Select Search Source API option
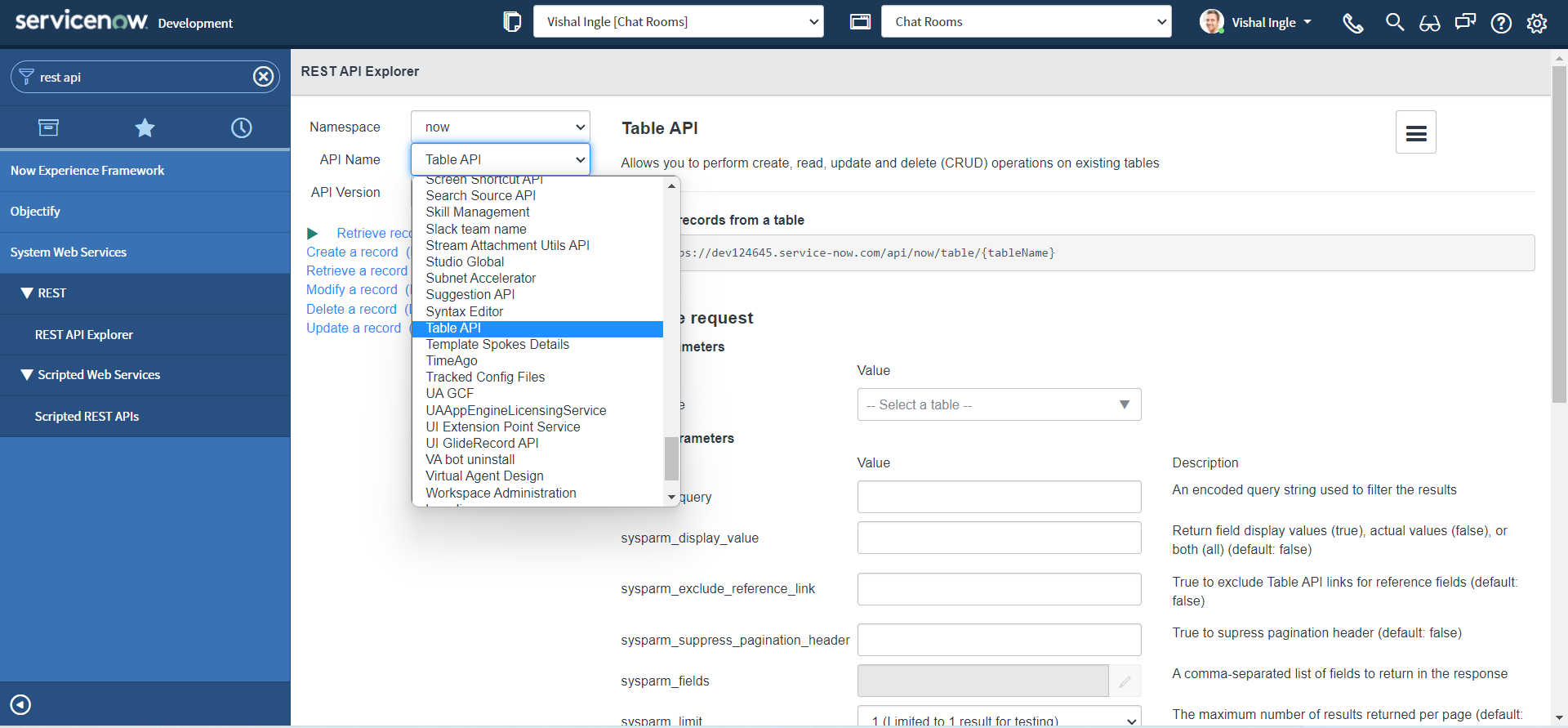Viewport: 1568px width, 728px height. (x=537, y=195)
